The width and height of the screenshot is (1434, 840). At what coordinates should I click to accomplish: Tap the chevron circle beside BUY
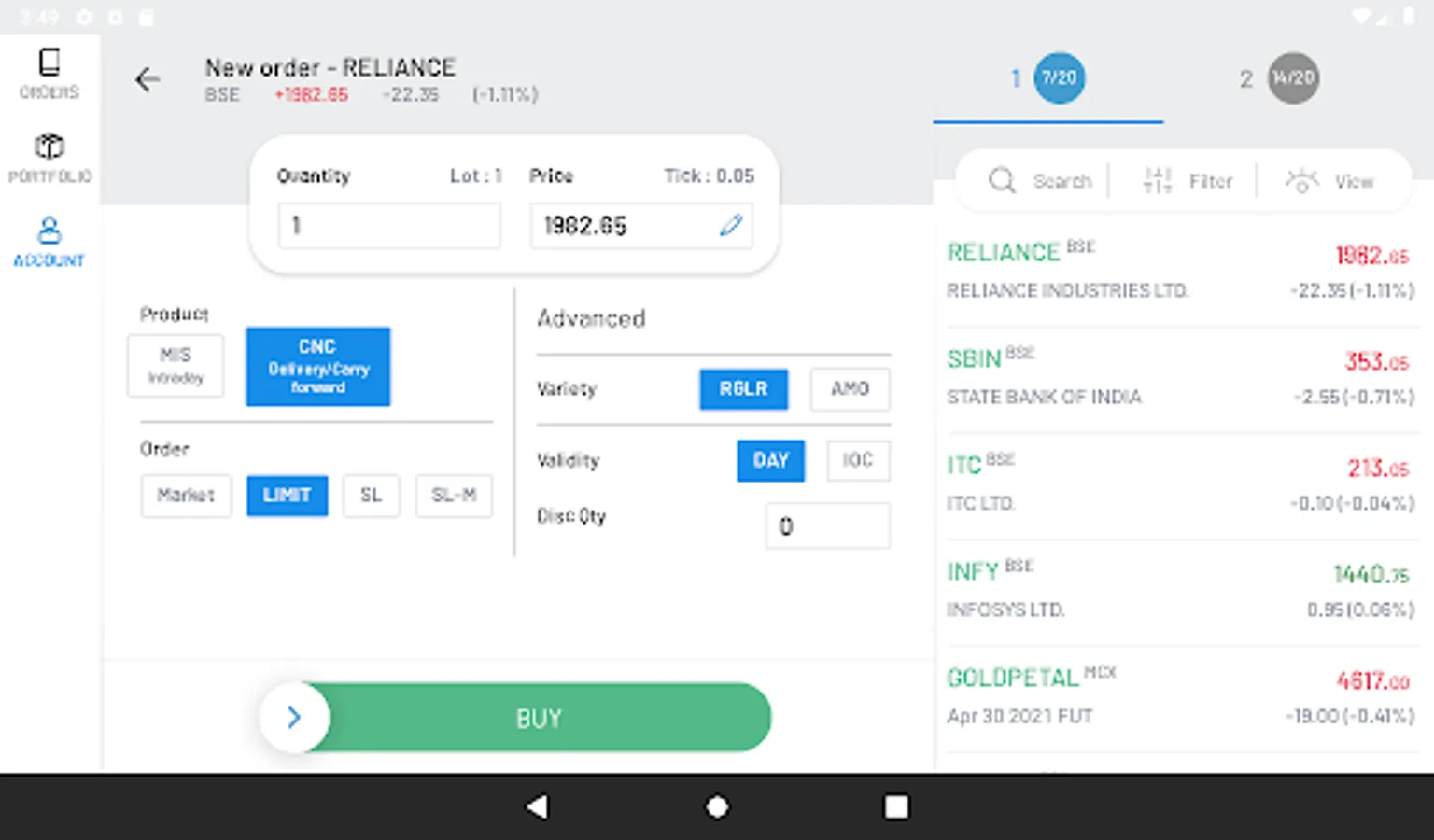pyautogui.click(x=294, y=717)
